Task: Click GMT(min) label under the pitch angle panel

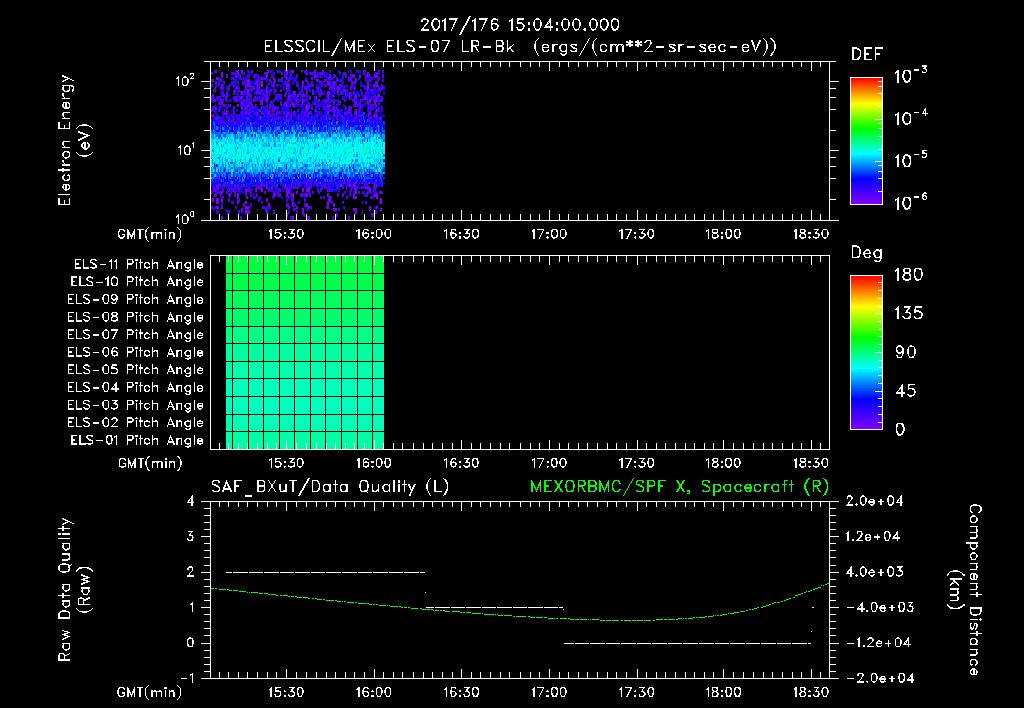Action: [149, 463]
